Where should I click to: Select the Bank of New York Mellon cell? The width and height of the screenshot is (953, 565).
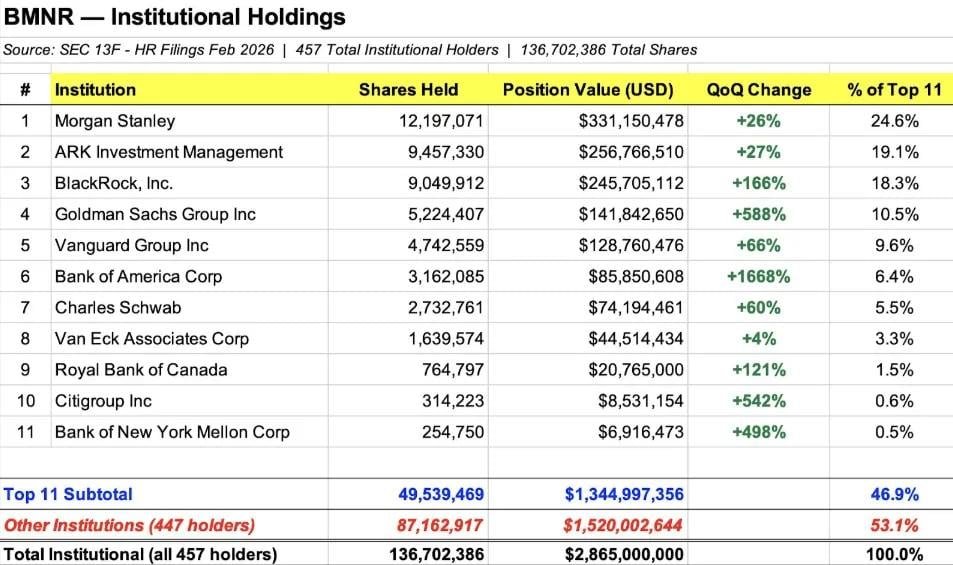point(172,432)
